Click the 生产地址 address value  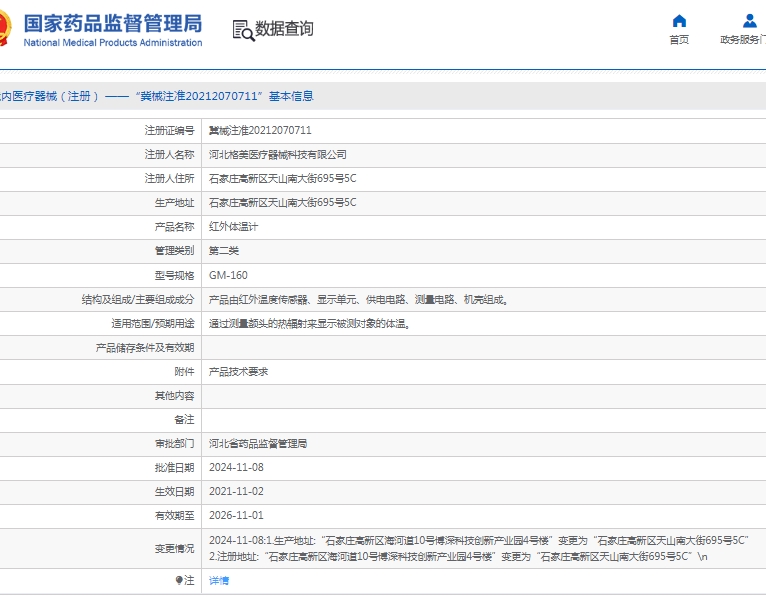[282, 203]
